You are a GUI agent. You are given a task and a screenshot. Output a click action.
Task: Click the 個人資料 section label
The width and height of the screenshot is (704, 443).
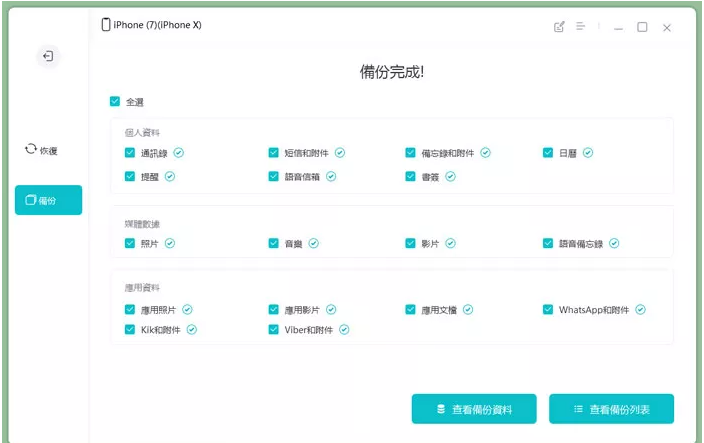[142, 132]
